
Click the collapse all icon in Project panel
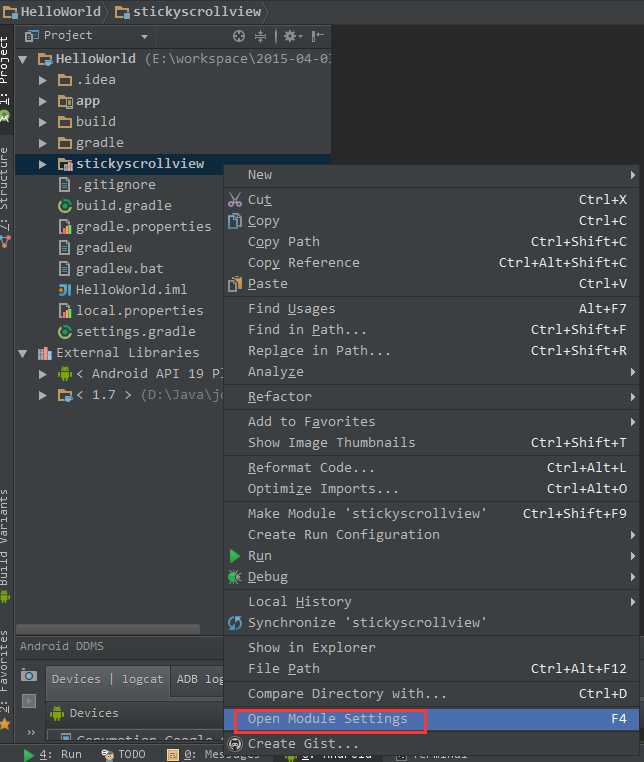[x=260, y=36]
